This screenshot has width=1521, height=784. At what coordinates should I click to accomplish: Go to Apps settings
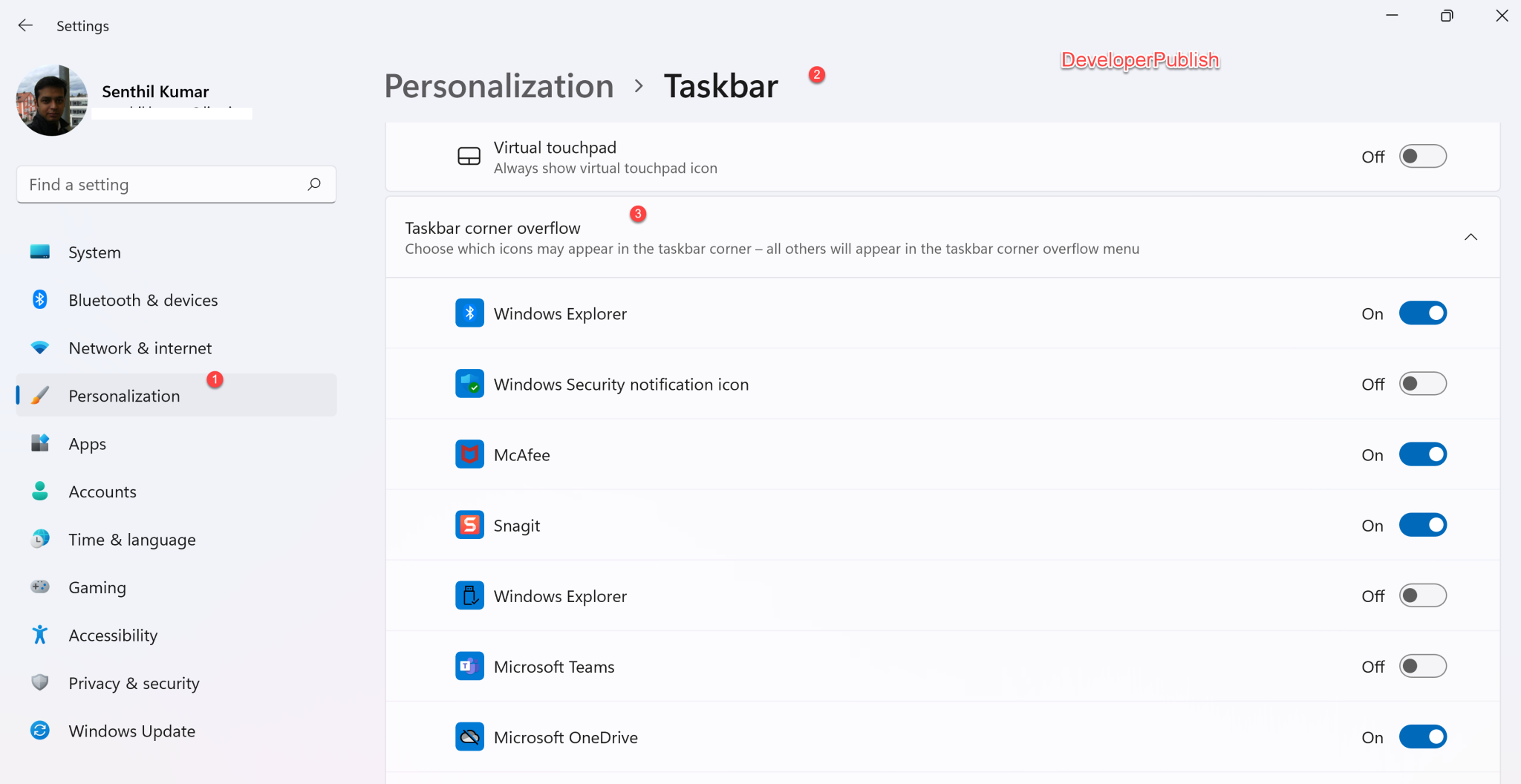pyautogui.click(x=87, y=443)
